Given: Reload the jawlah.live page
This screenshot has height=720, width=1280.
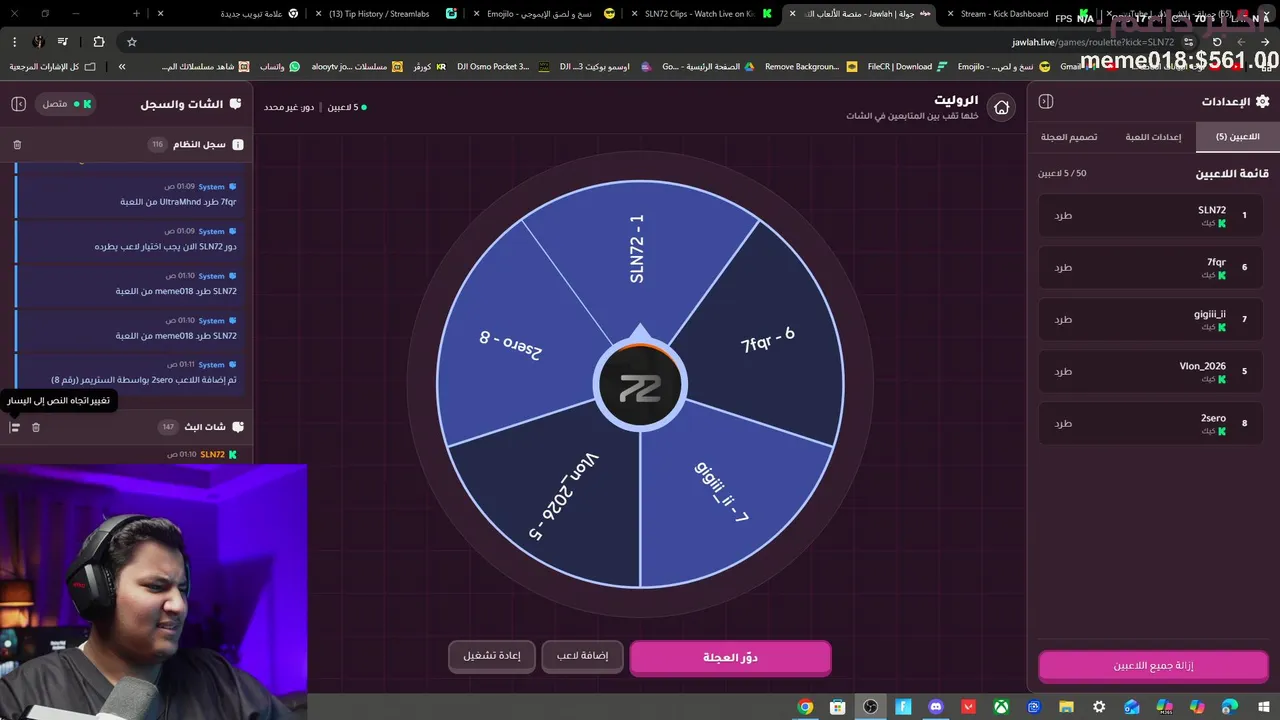Looking at the screenshot, I should pos(1217,42).
